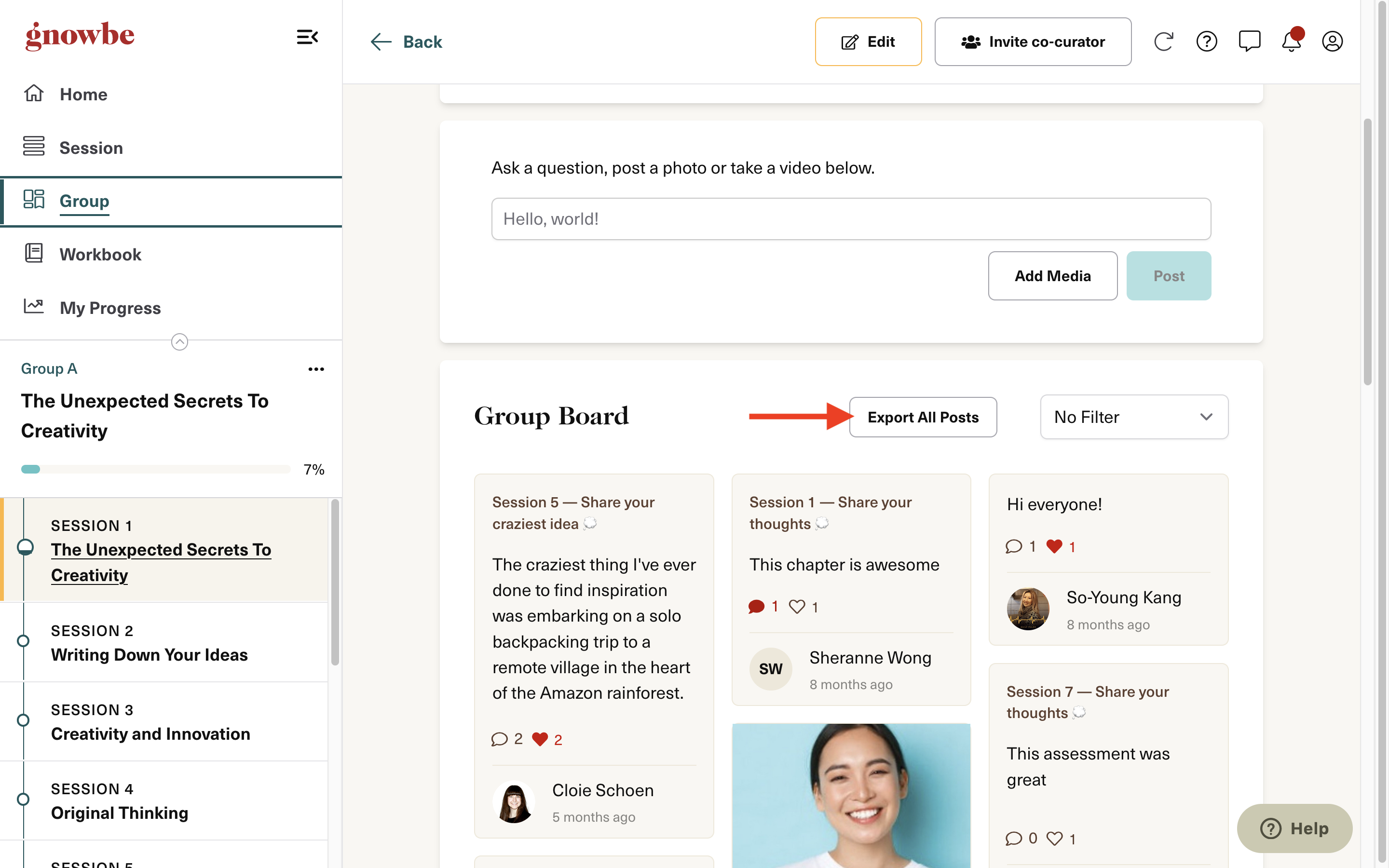The height and width of the screenshot is (868, 1389).
Task: Click So-Young Kang's avatar
Action: 1028,609
